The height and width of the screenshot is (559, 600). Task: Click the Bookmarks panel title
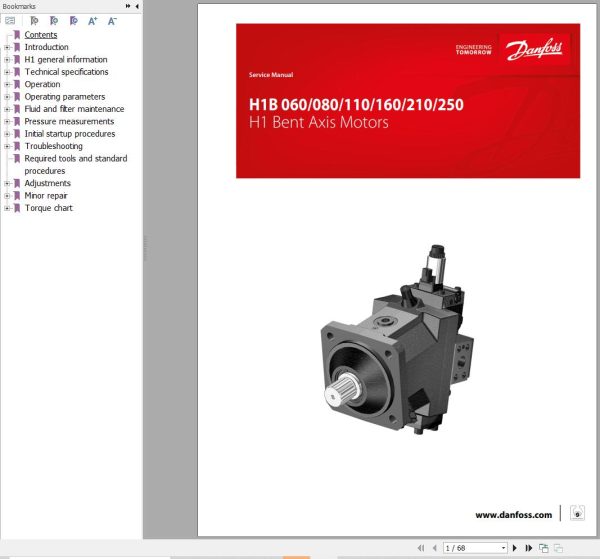19,6
